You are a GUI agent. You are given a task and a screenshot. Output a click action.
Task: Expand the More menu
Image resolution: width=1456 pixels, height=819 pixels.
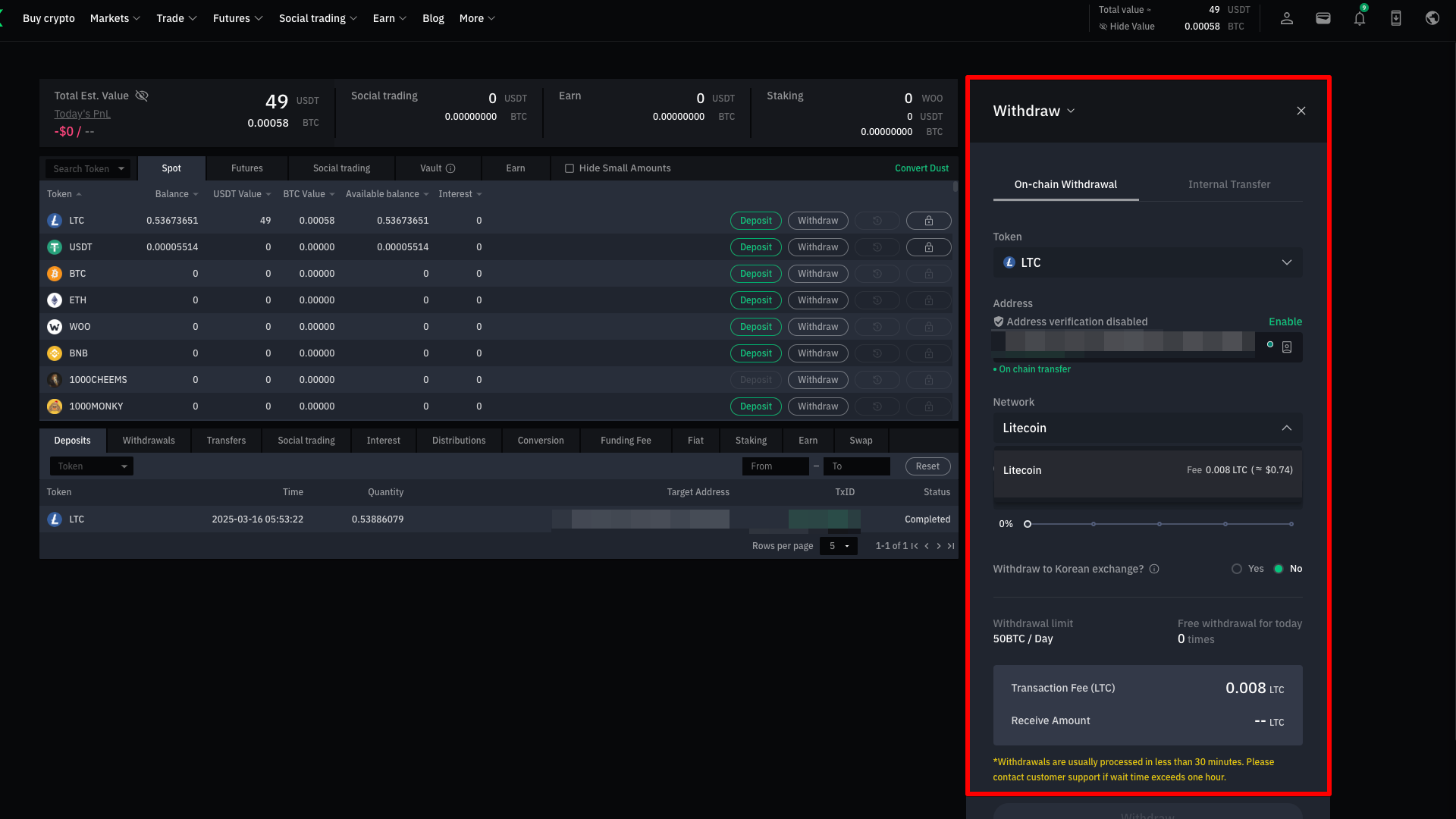[x=477, y=18]
